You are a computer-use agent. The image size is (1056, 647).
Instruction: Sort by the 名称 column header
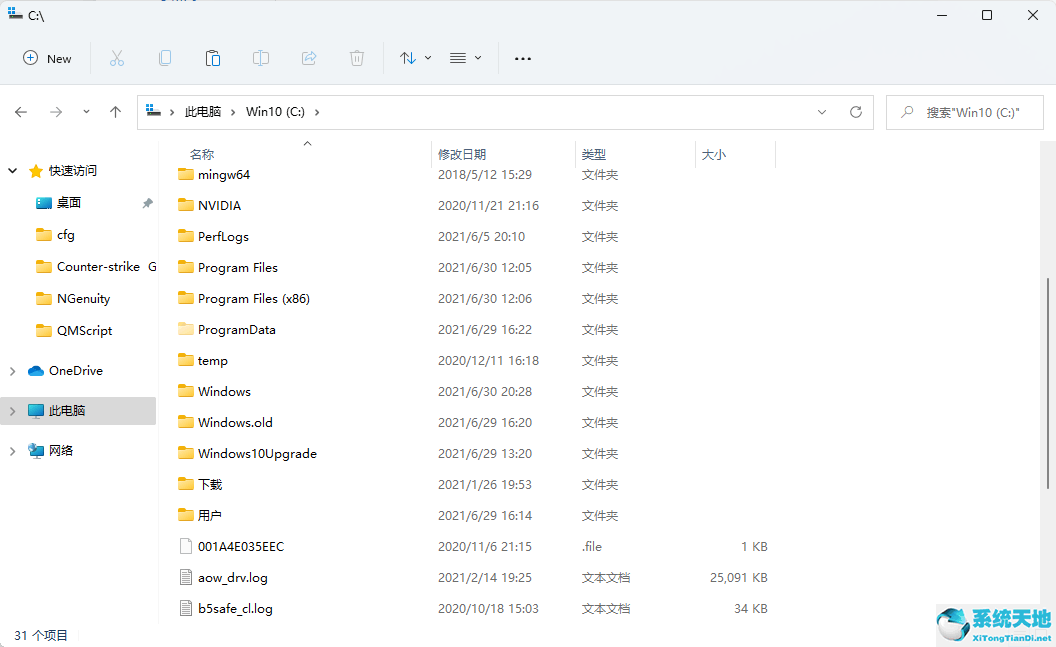pyautogui.click(x=202, y=154)
